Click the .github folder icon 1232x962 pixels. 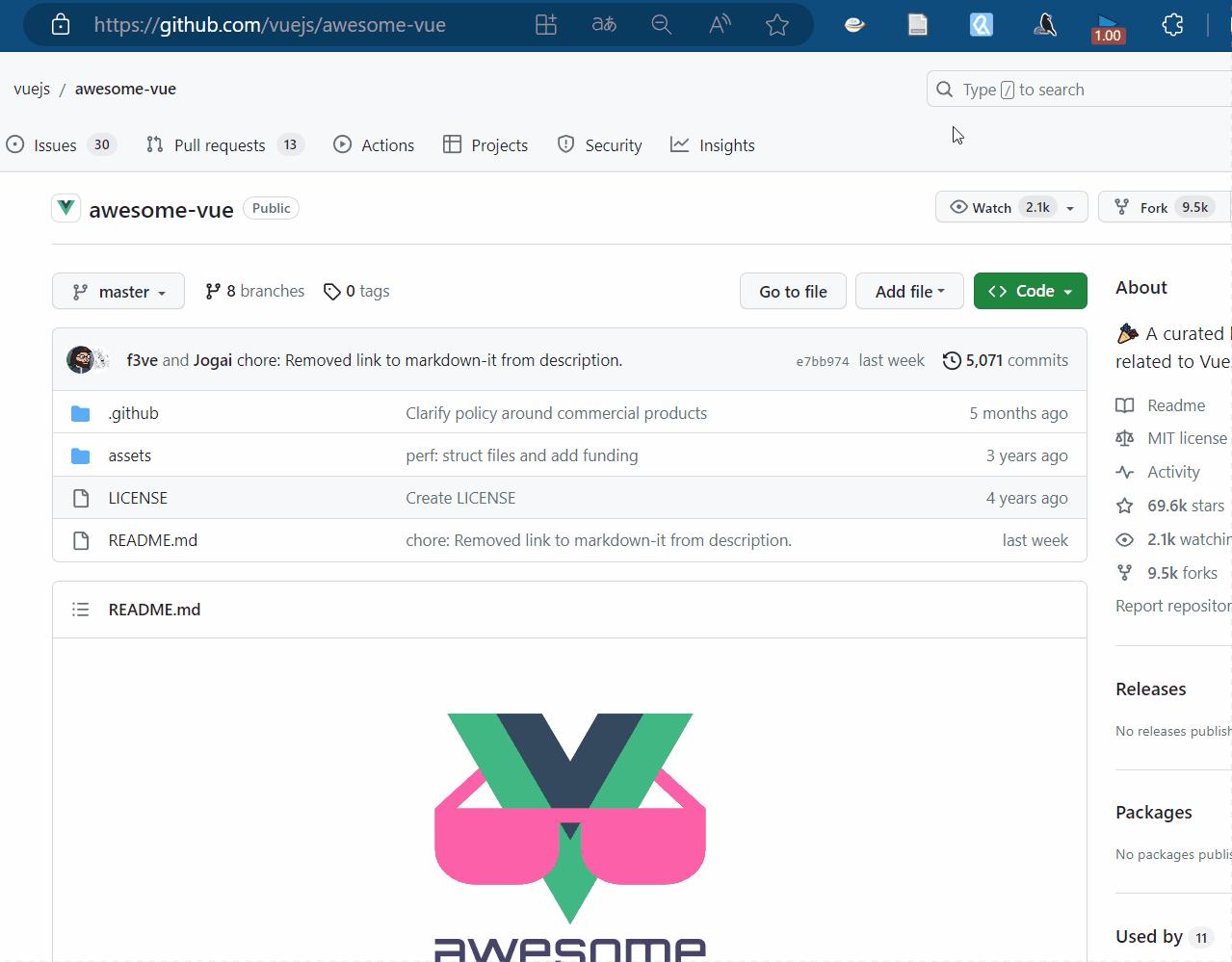tap(81, 413)
